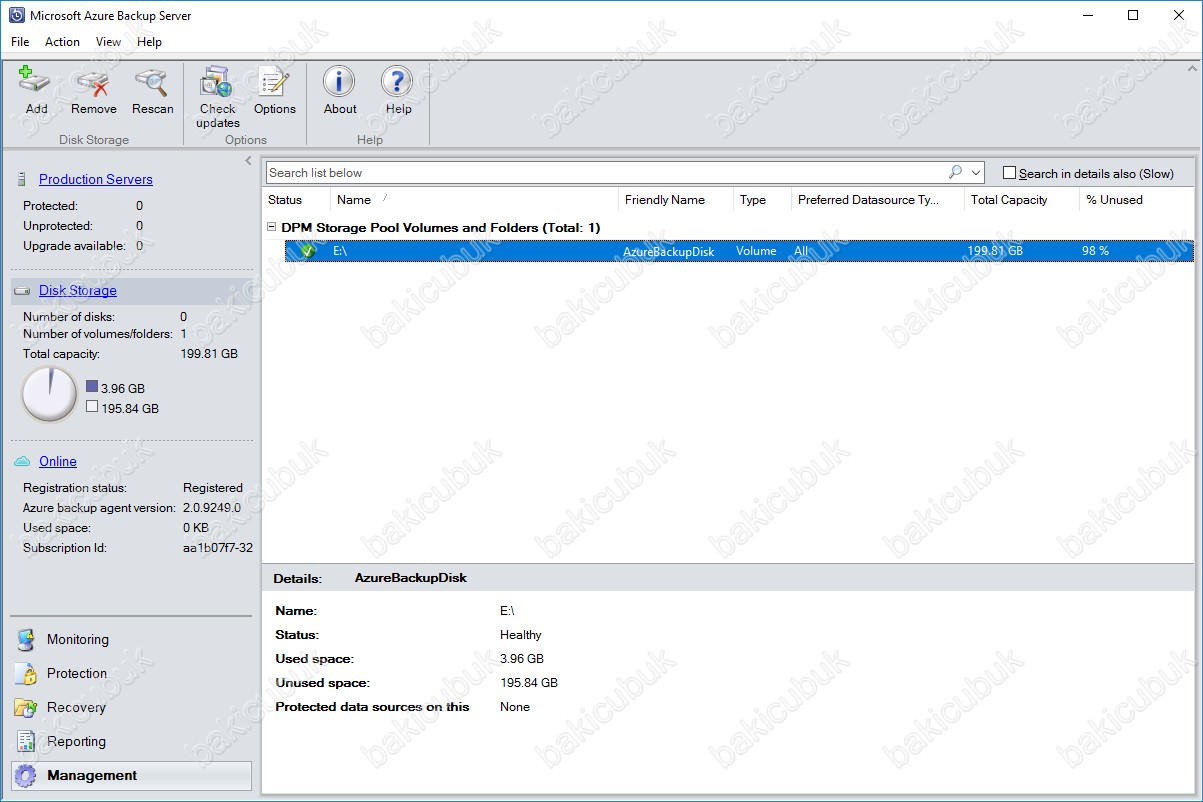This screenshot has width=1203, height=802.
Task: Click the 199.81 GB capacity cell
Action: (995, 251)
